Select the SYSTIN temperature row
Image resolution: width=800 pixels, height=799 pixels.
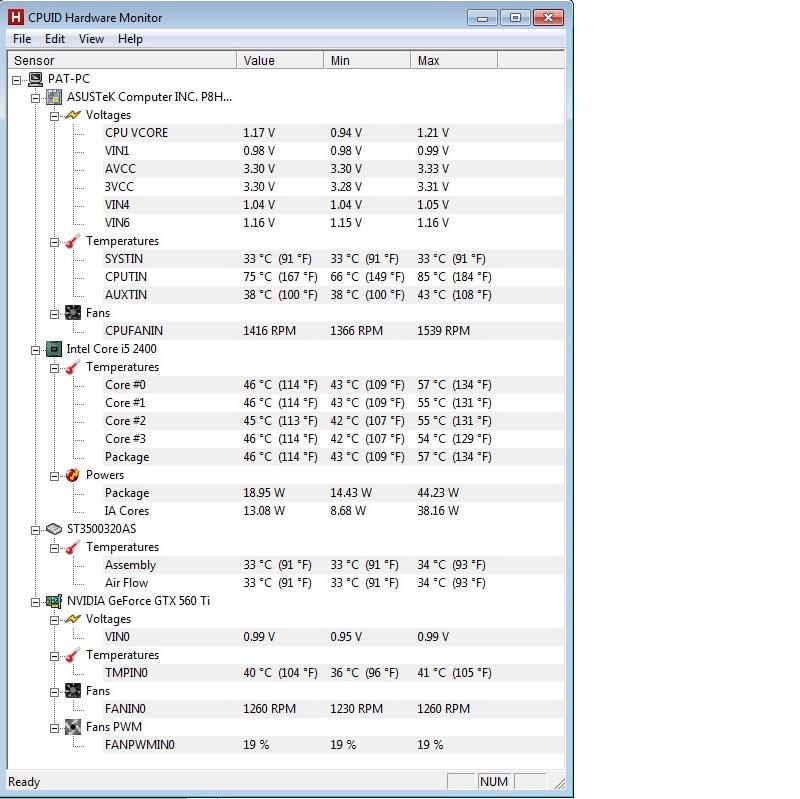(x=334, y=259)
